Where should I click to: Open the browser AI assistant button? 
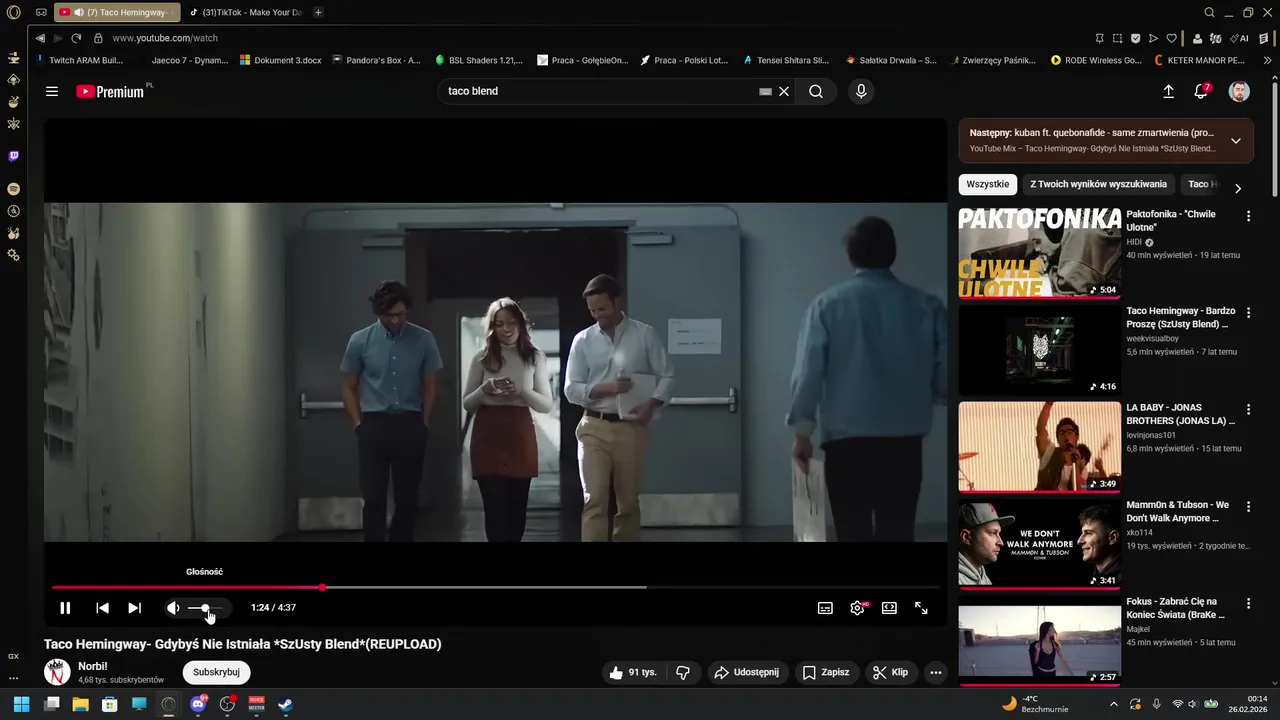[x=1240, y=38]
